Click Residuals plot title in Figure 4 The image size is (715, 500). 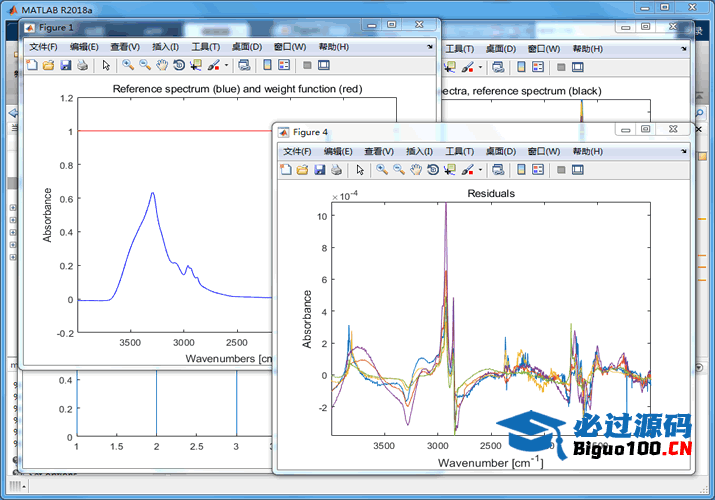point(491,193)
